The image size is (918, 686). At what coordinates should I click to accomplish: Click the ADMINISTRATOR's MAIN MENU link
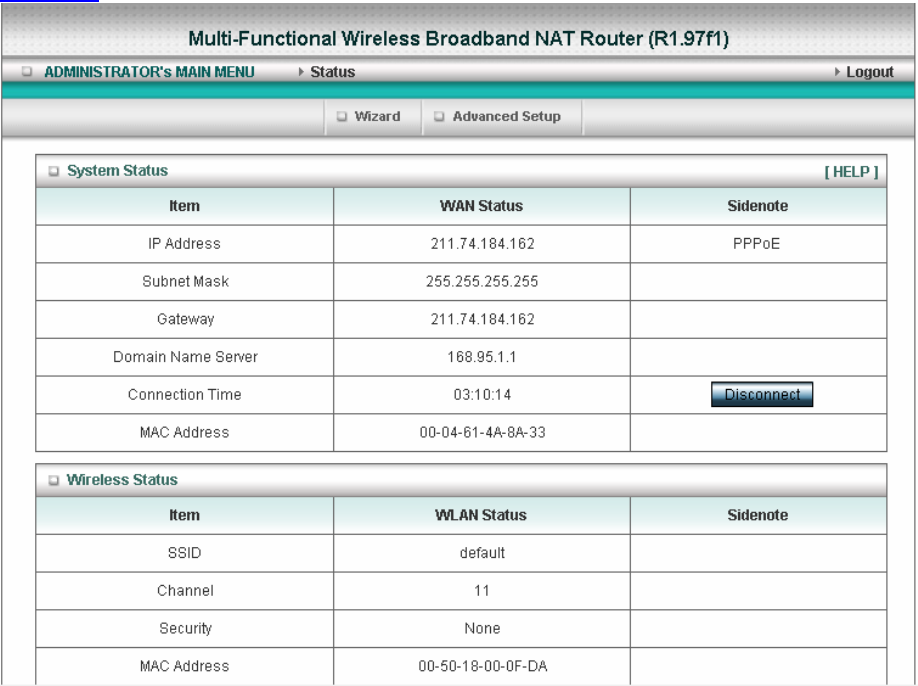click(149, 72)
